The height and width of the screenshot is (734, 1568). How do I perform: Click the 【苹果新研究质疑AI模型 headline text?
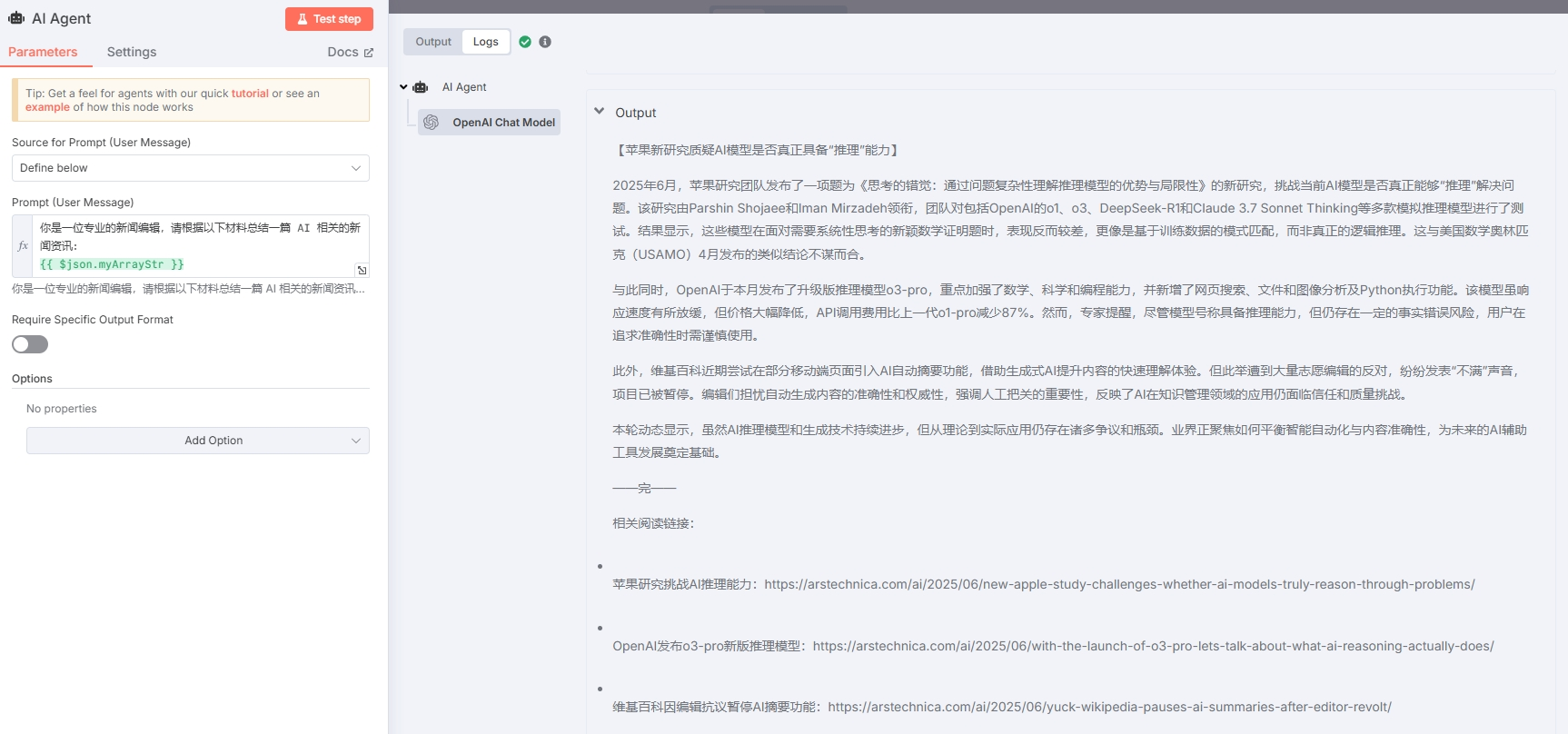point(758,150)
